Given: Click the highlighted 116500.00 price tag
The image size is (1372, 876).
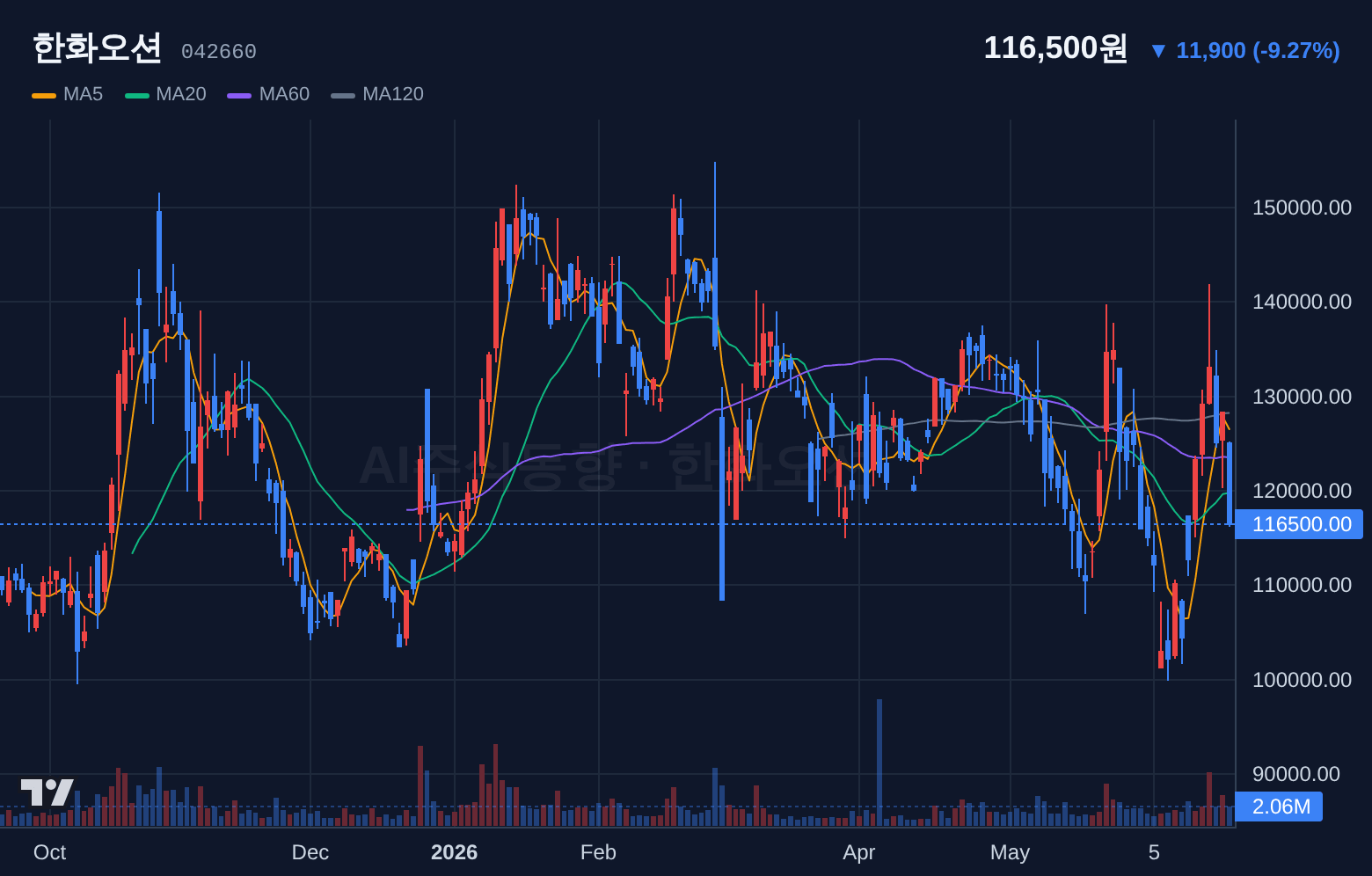Looking at the screenshot, I should tap(1299, 524).
